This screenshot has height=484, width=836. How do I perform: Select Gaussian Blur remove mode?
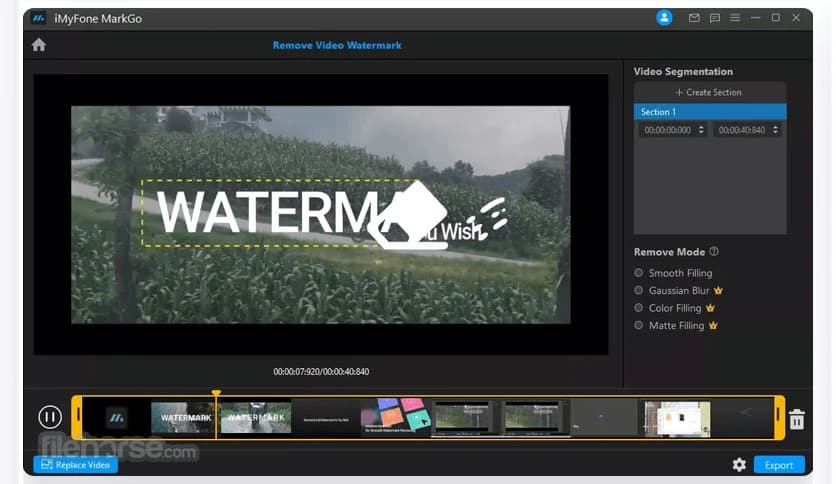point(639,291)
